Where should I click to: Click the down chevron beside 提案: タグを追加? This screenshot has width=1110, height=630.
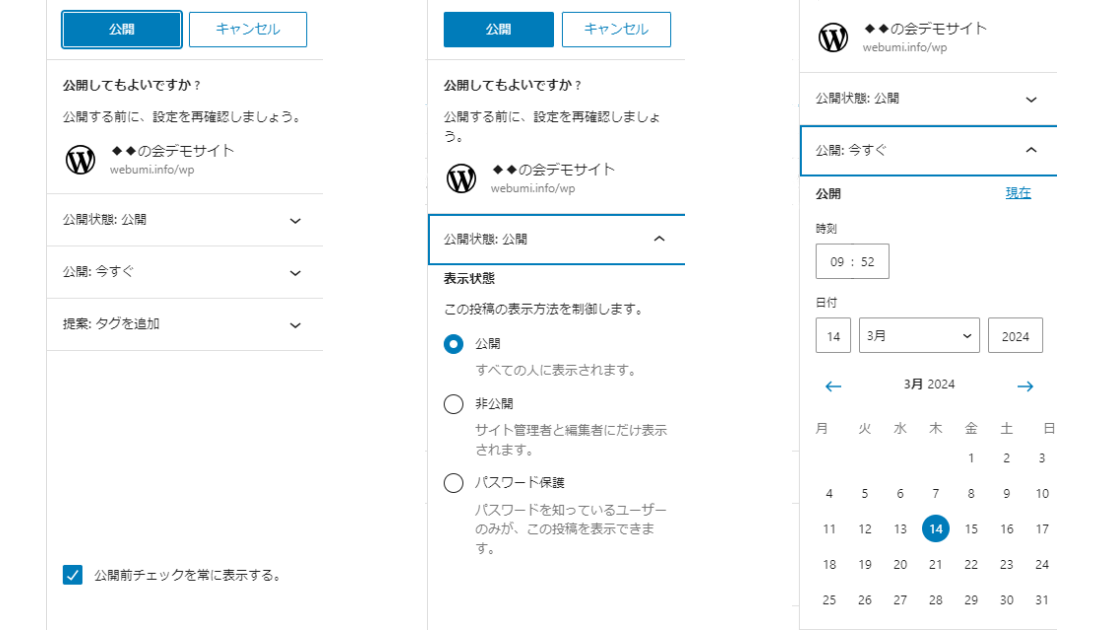(x=295, y=325)
